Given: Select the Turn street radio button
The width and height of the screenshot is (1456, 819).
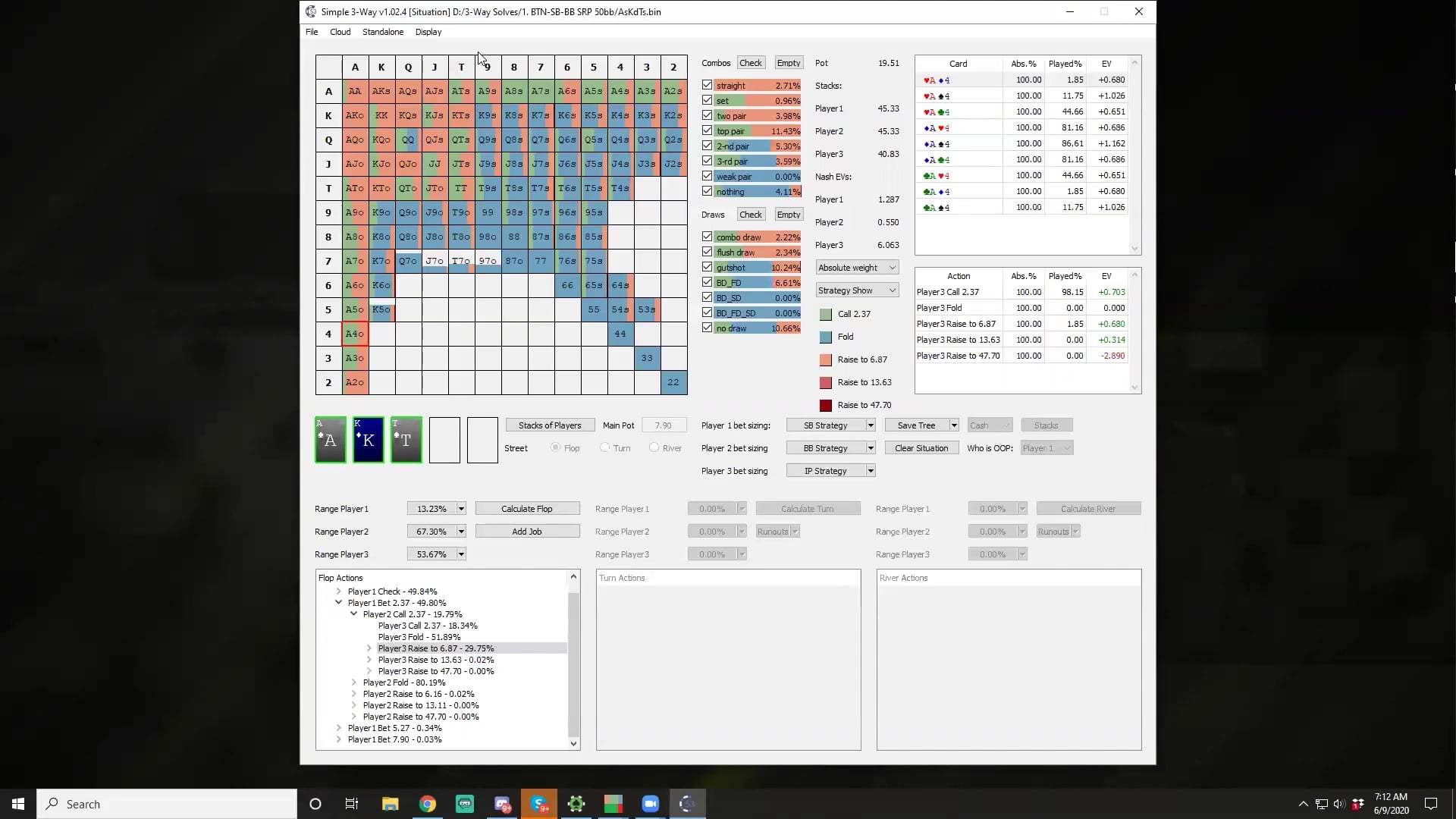Looking at the screenshot, I should coord(604,447).
